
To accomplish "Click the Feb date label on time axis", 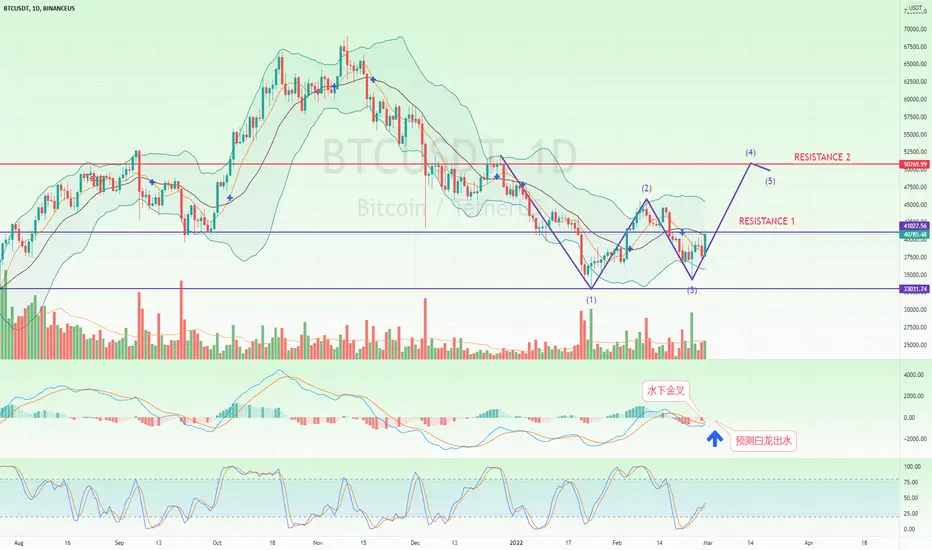I will [617, 543].
